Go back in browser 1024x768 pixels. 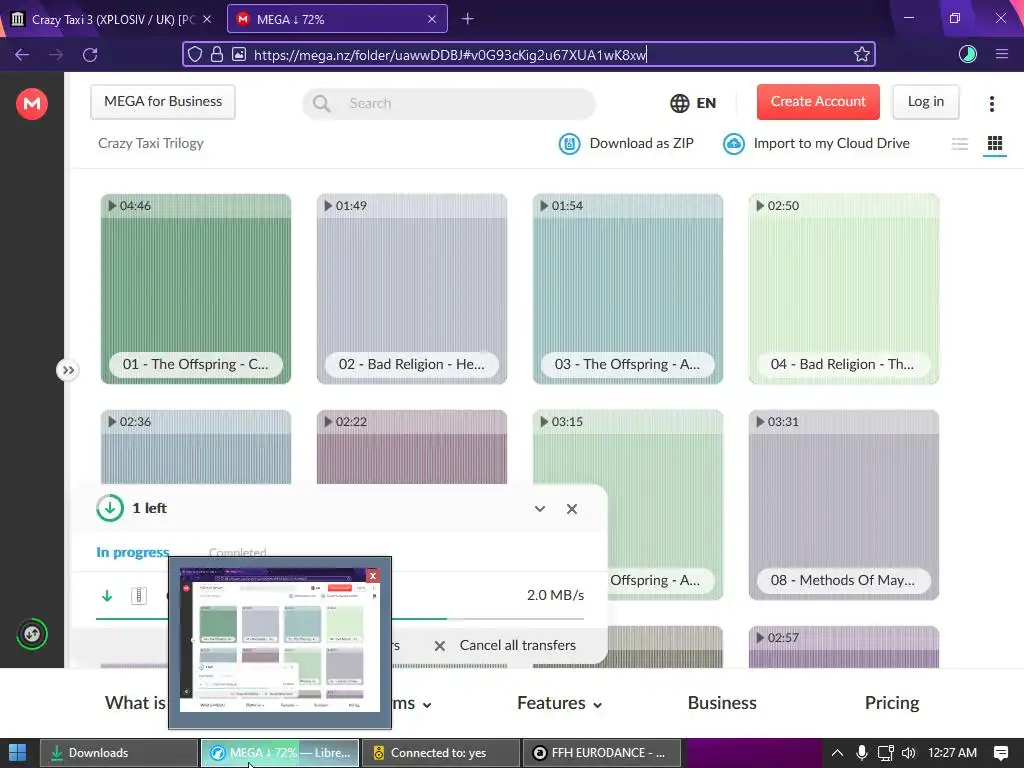[x=22, y=55]
